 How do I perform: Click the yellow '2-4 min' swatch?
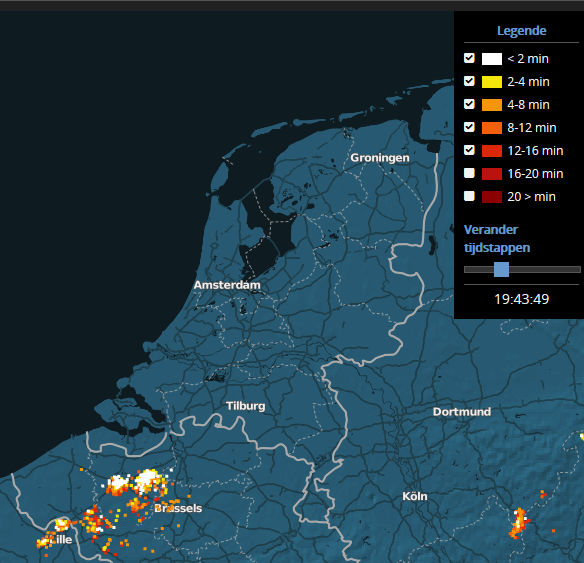492,82
